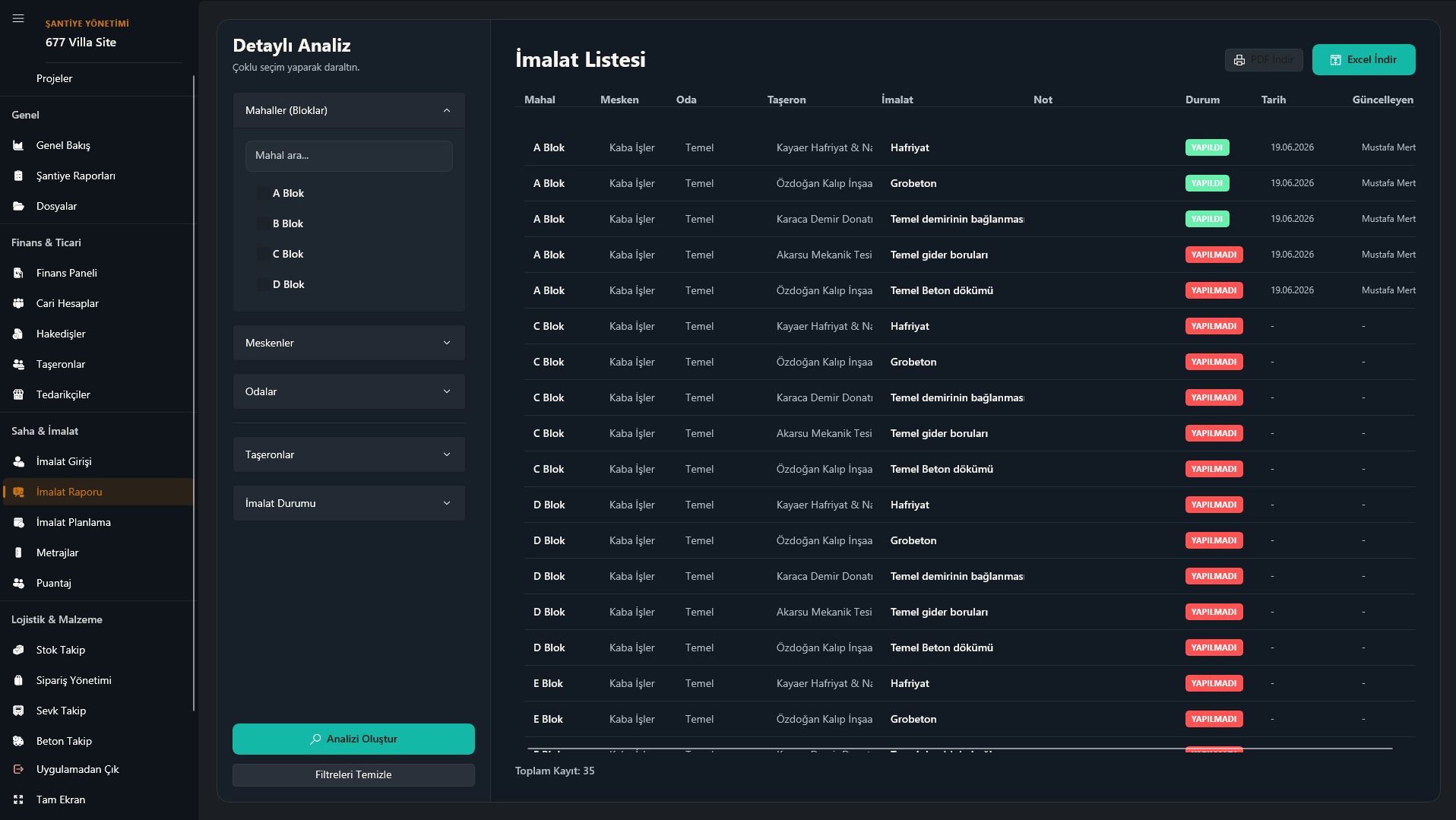
Task: Click Grobeton in the C Blok row
Action: click(x=913, y=362)
